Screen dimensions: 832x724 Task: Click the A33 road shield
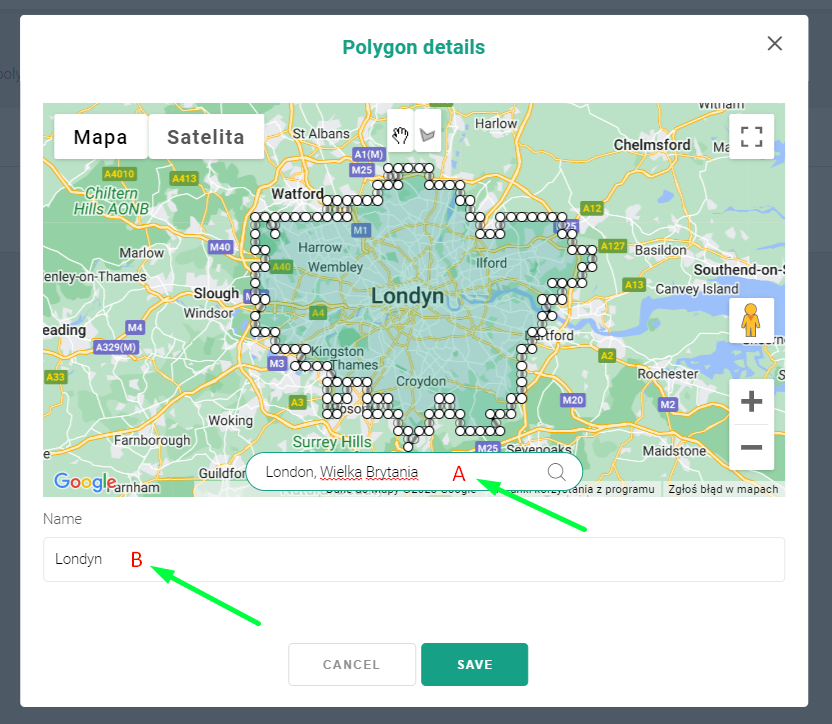click(55, 377)
